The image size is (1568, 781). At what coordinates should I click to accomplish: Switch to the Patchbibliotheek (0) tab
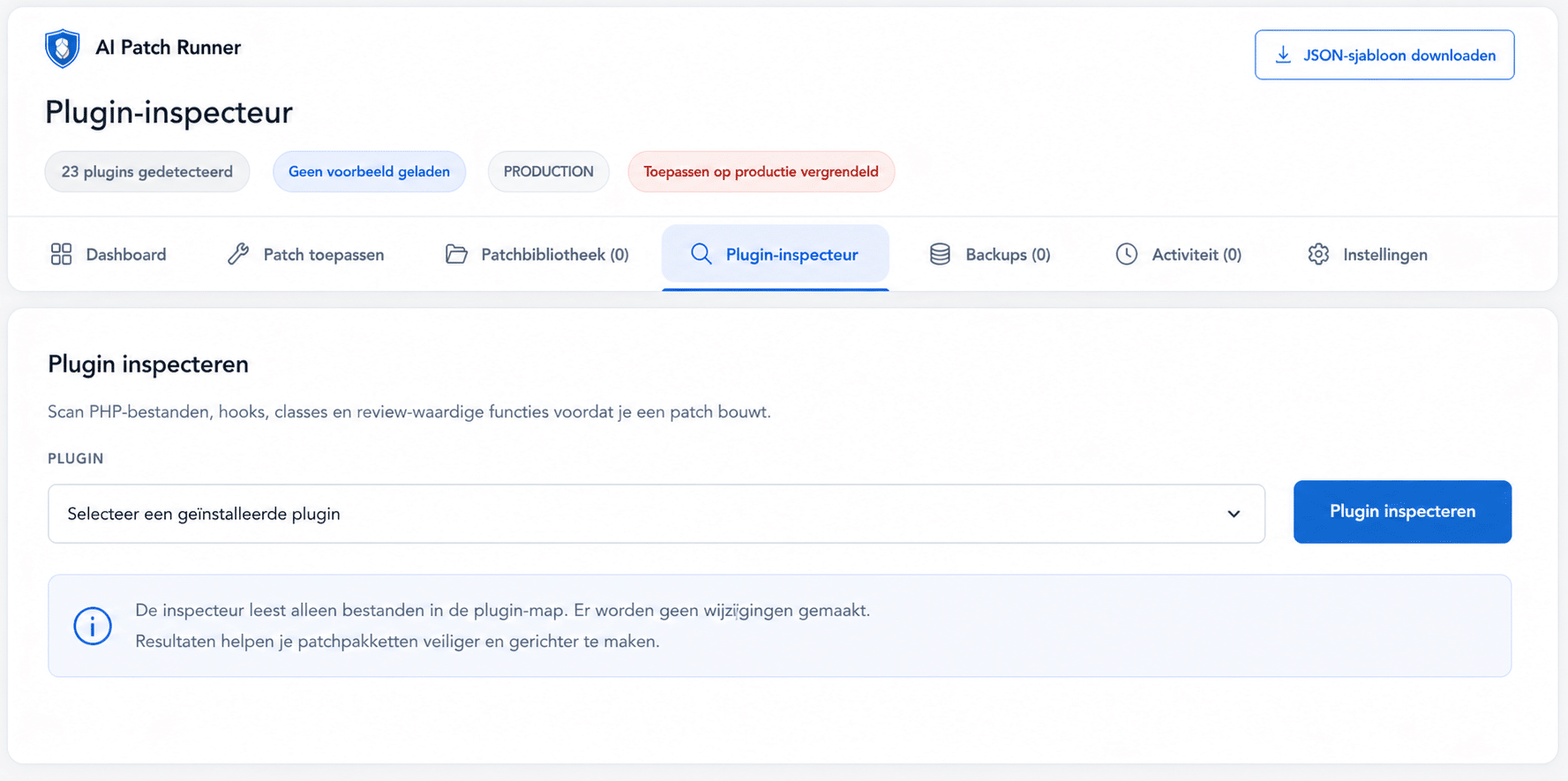pos(537,254)
